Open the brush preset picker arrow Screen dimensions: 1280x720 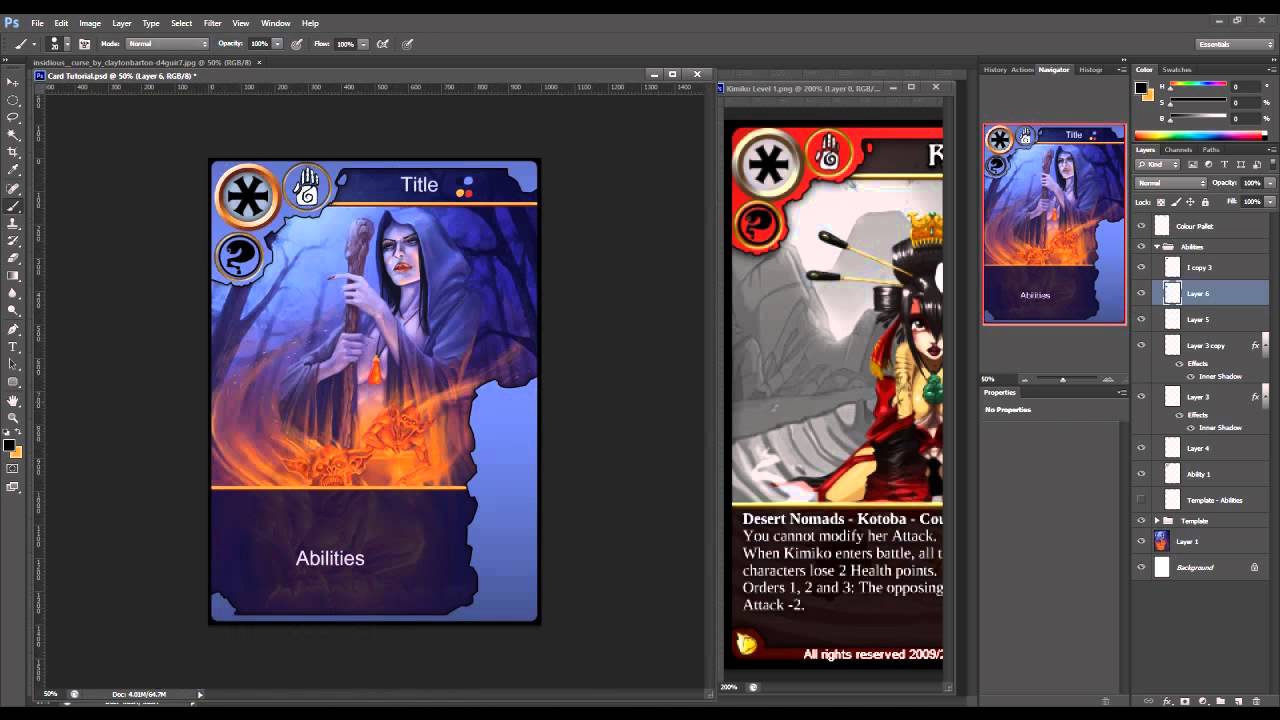click(x=67, y=44)
